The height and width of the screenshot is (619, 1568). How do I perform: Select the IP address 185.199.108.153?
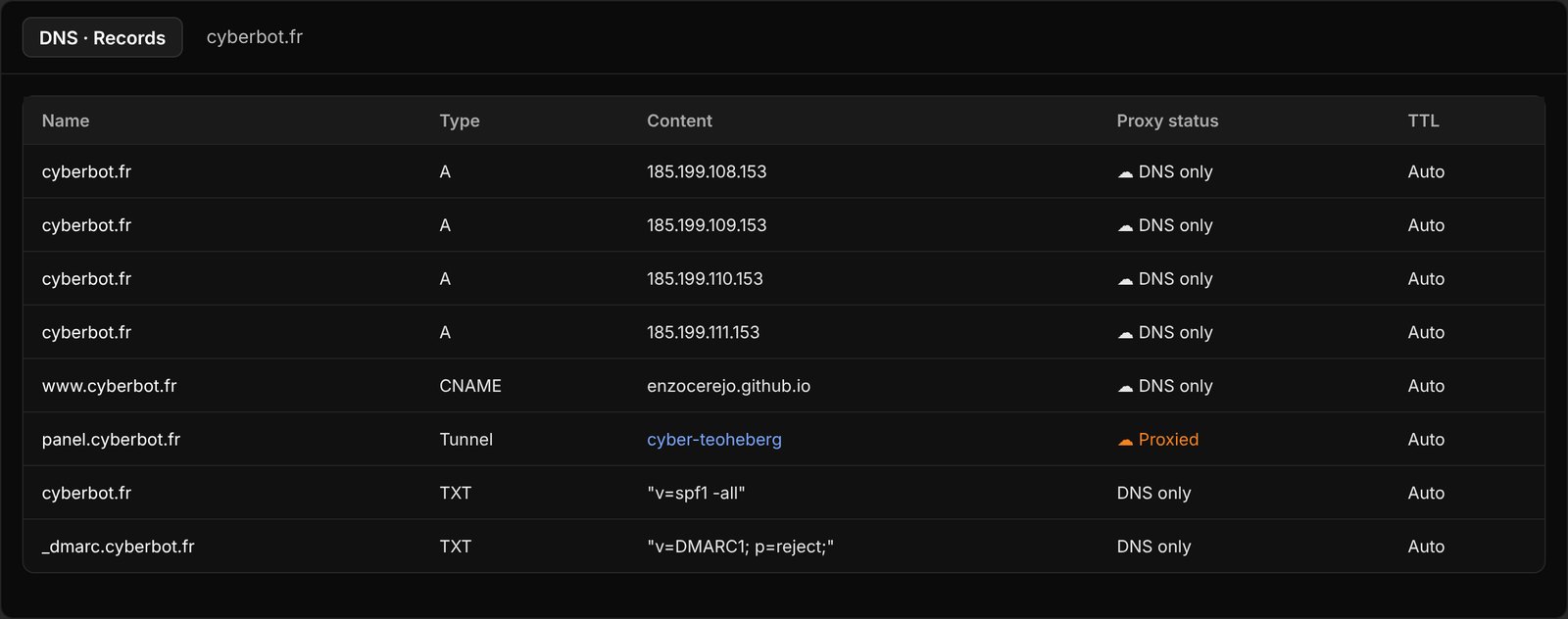pos(707,171)
